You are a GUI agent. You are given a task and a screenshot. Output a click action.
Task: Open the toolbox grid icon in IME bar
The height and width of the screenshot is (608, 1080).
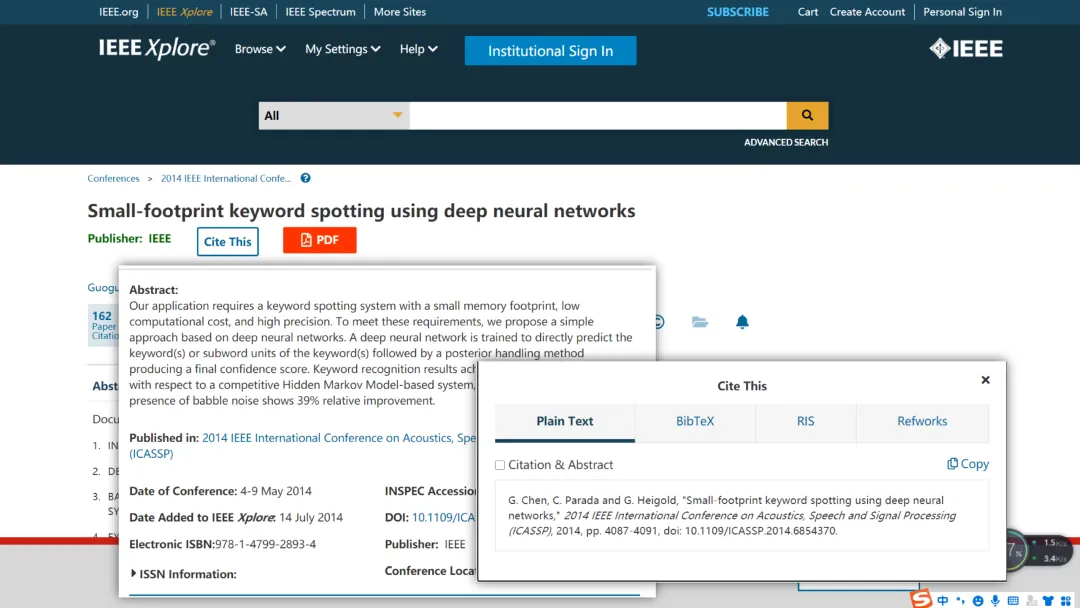click(1066, 600)
